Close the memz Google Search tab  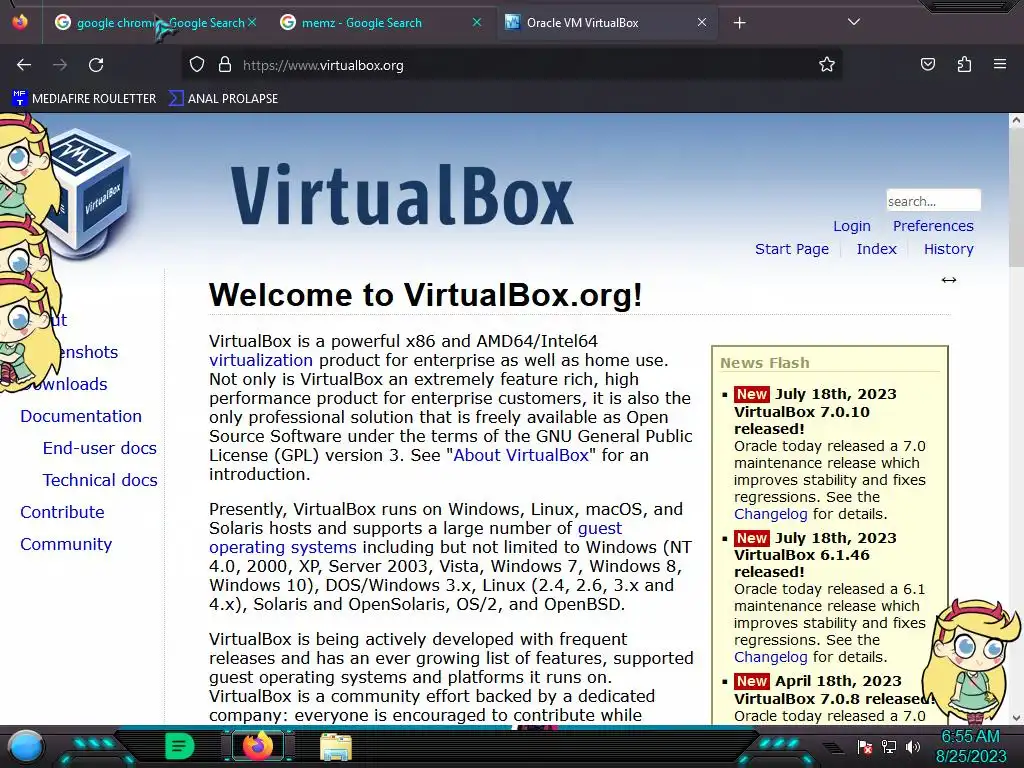pos(477,22)
